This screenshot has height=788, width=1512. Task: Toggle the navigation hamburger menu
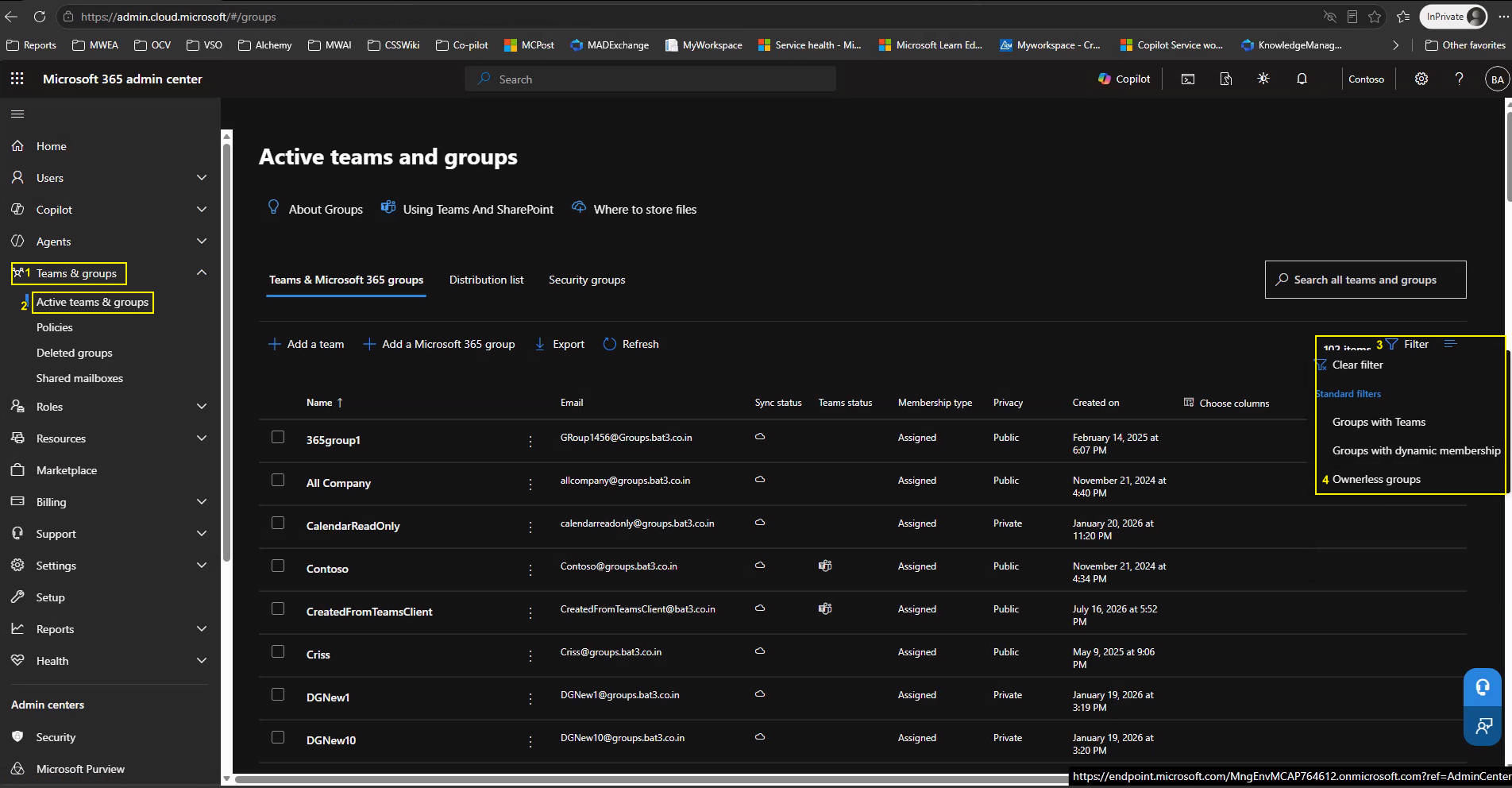(x=17, y=114)
